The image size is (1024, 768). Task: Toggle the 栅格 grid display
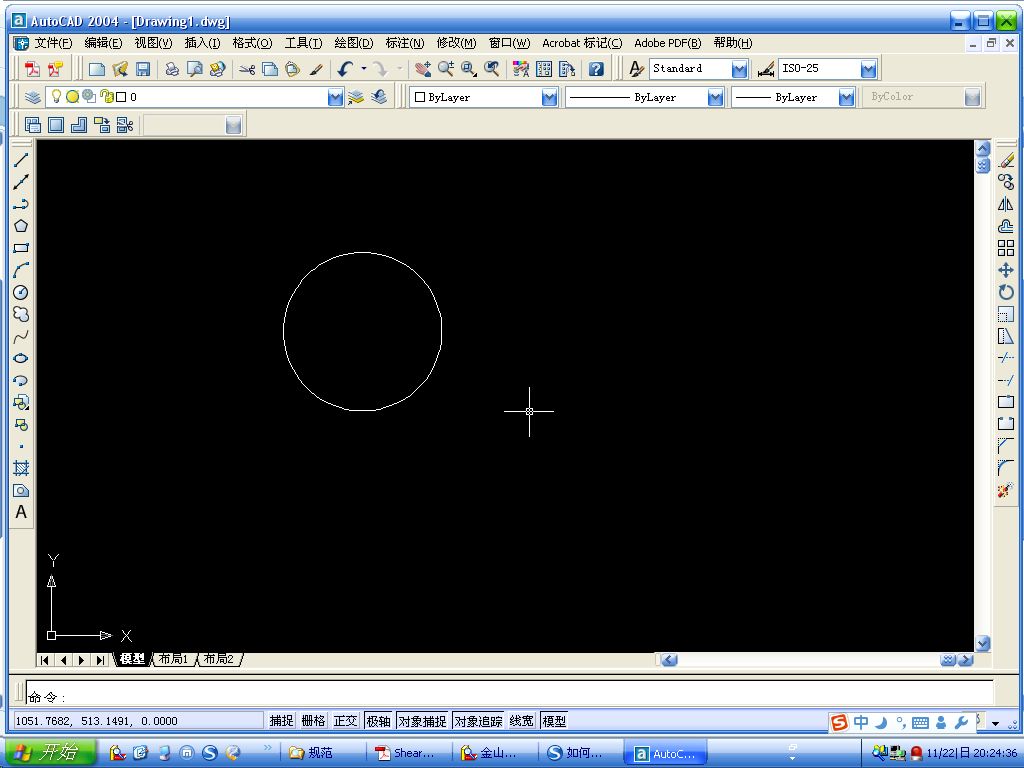coord(313,721)
